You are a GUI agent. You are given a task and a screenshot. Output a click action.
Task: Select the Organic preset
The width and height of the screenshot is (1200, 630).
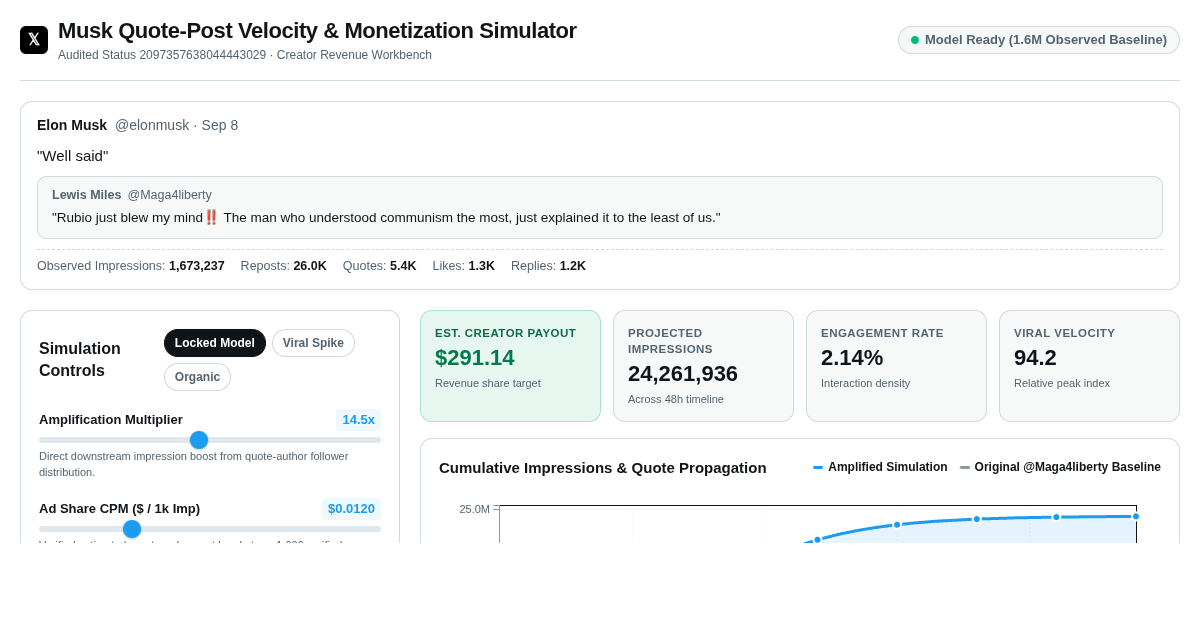click(x=197, y=377)
